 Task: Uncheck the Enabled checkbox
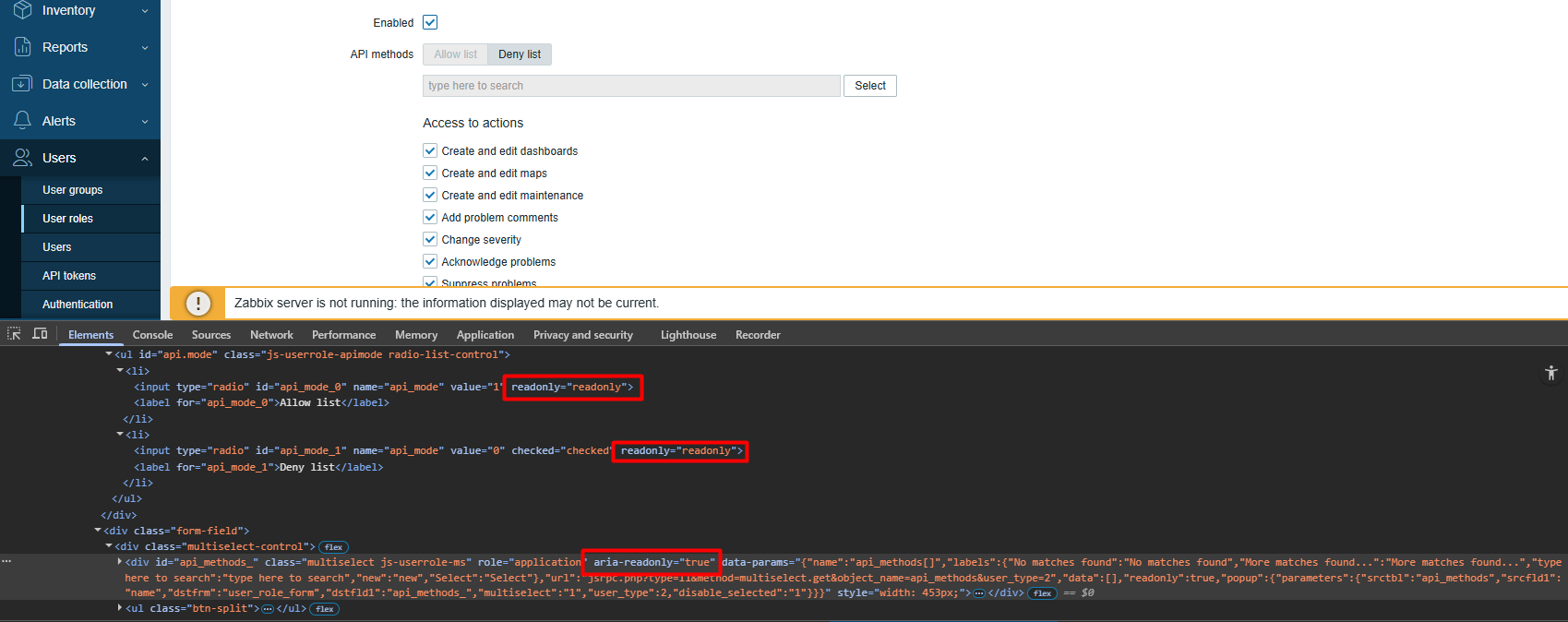430,22
